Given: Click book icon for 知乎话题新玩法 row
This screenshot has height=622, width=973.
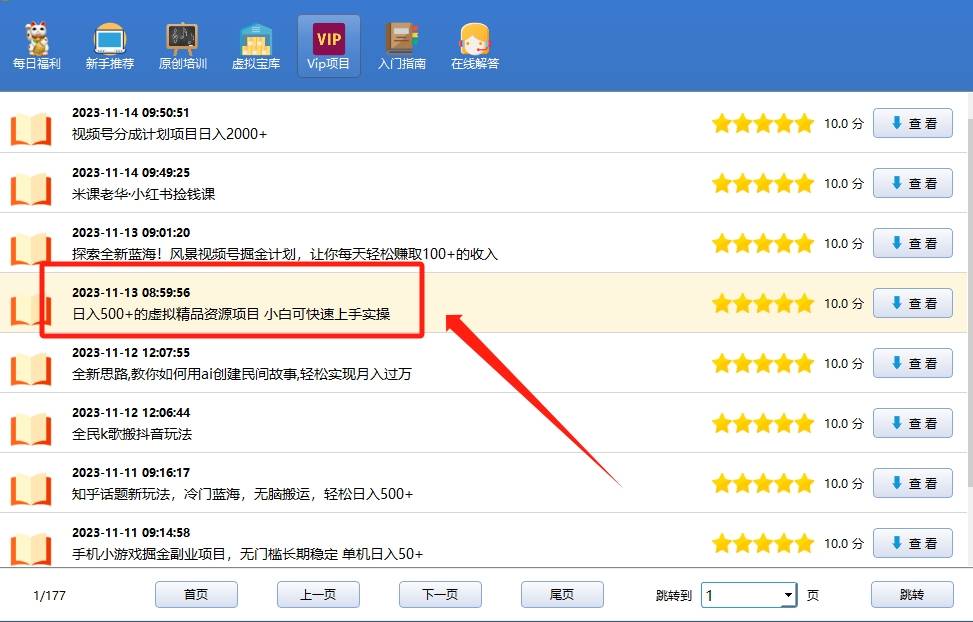Looking at the screenshot, I should 31,489.
